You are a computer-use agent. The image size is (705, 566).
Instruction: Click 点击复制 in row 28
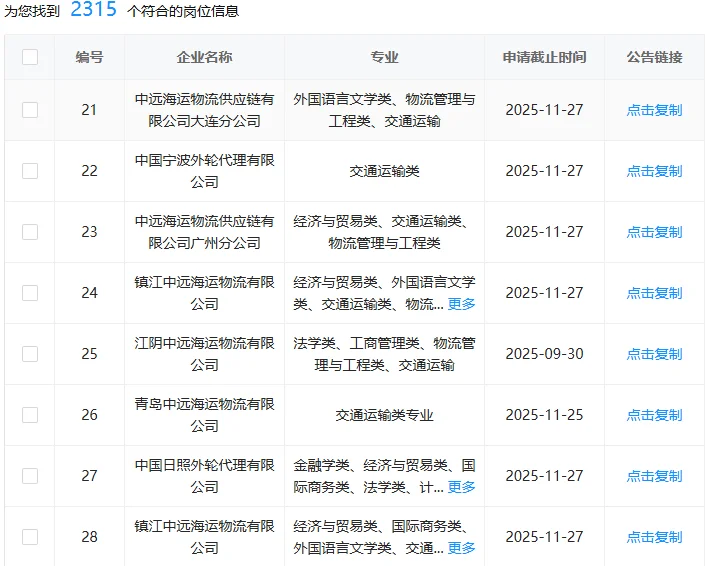(655, 537)
